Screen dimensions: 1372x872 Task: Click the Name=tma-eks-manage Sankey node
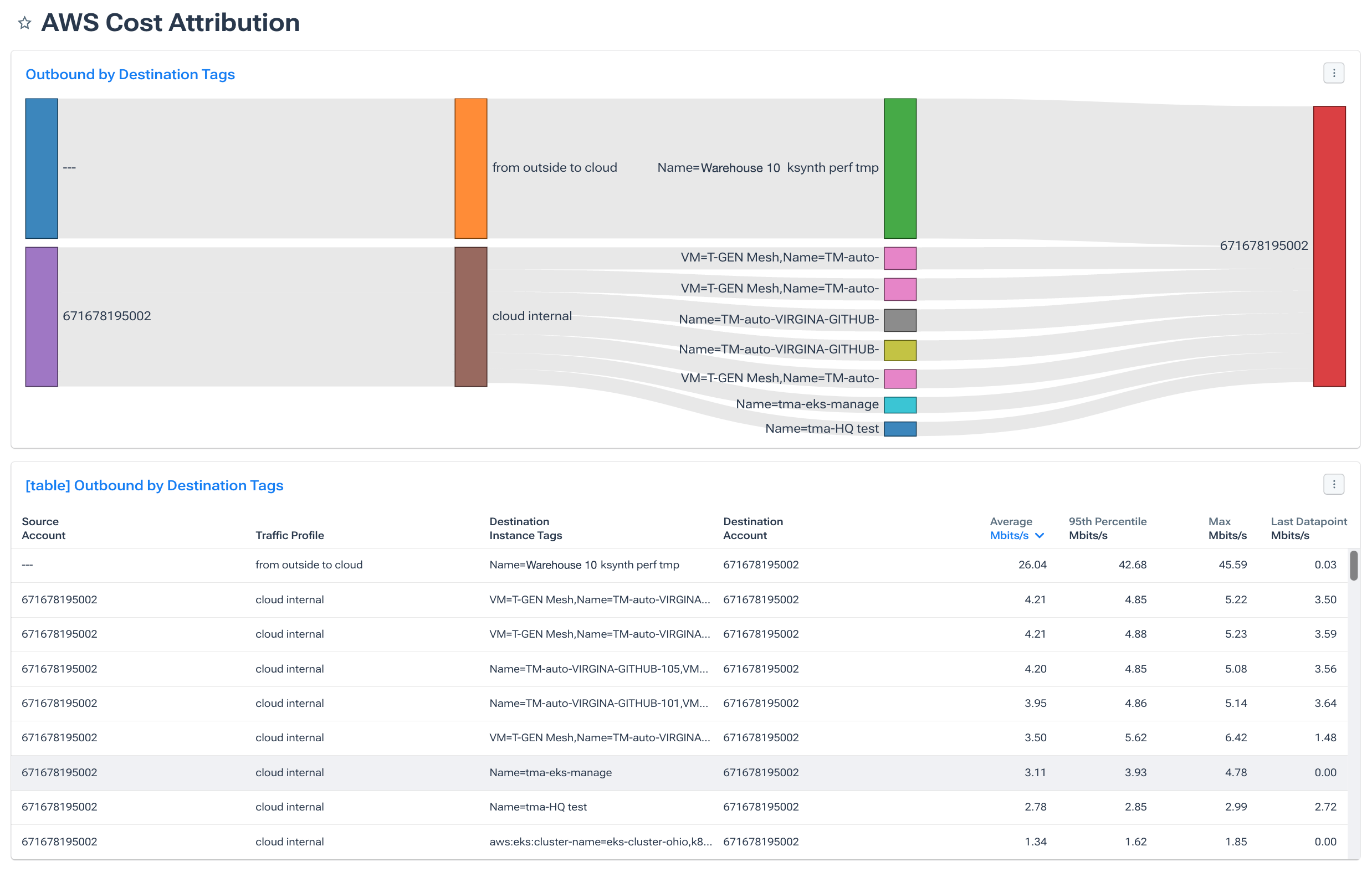tap(900, 404)
